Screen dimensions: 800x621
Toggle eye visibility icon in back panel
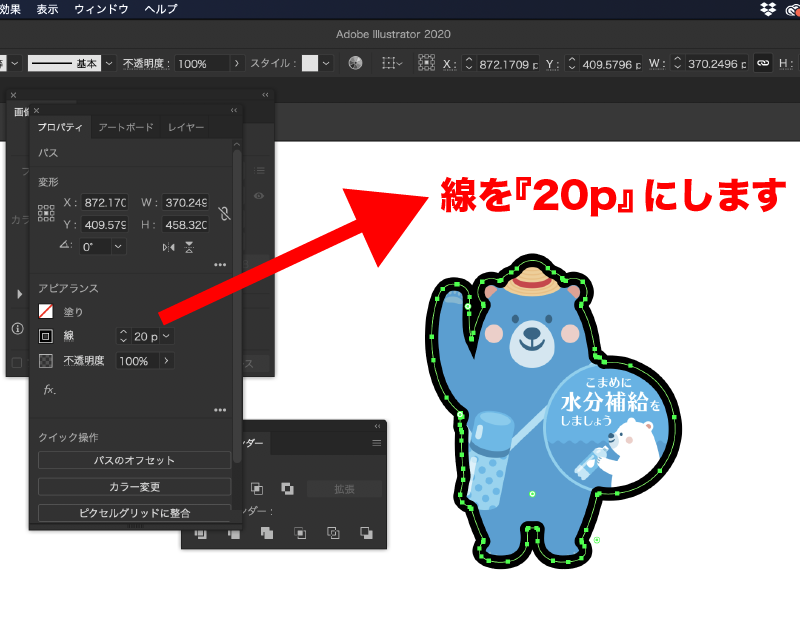click(259, 196)
